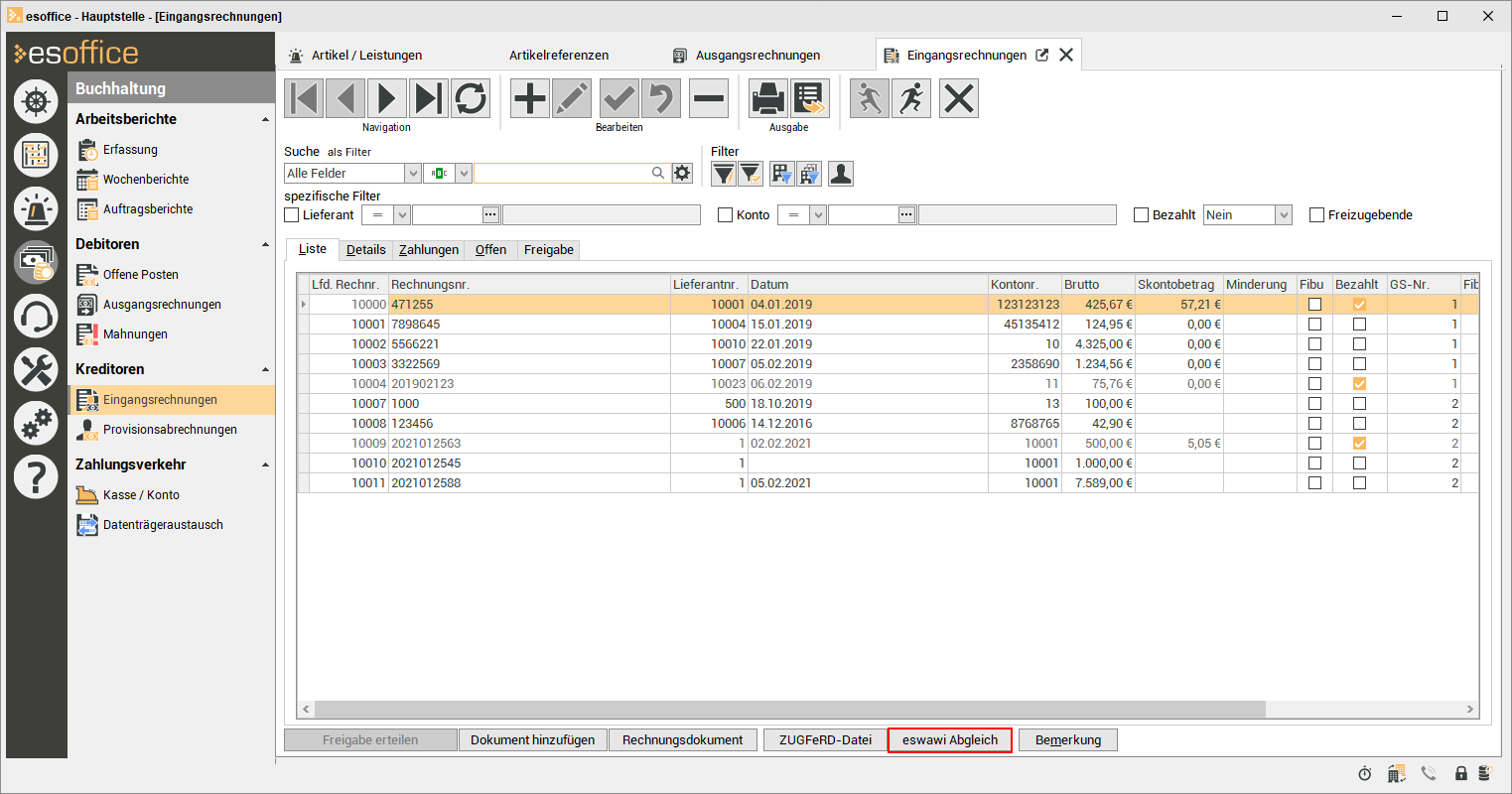Switch to Ausgangsrechnungen tab
The height and width of the screenshot is (794, 1512).
[747, 55]
